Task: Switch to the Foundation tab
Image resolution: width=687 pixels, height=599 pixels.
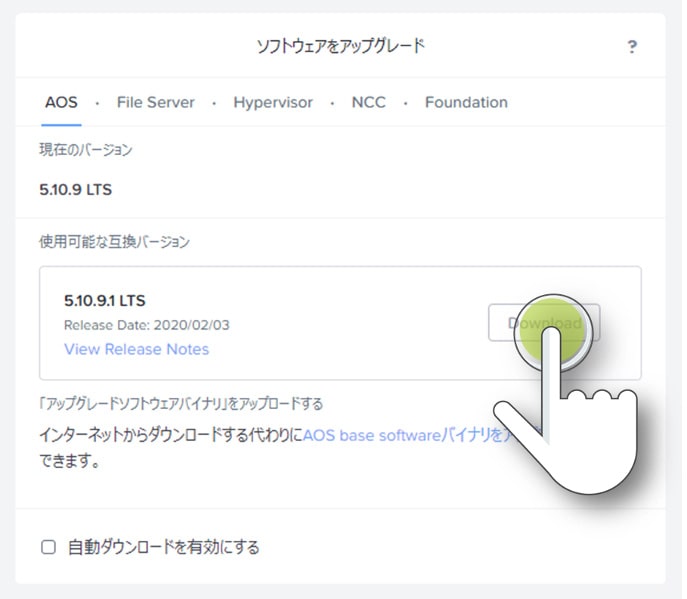Action: coord(466,102)
